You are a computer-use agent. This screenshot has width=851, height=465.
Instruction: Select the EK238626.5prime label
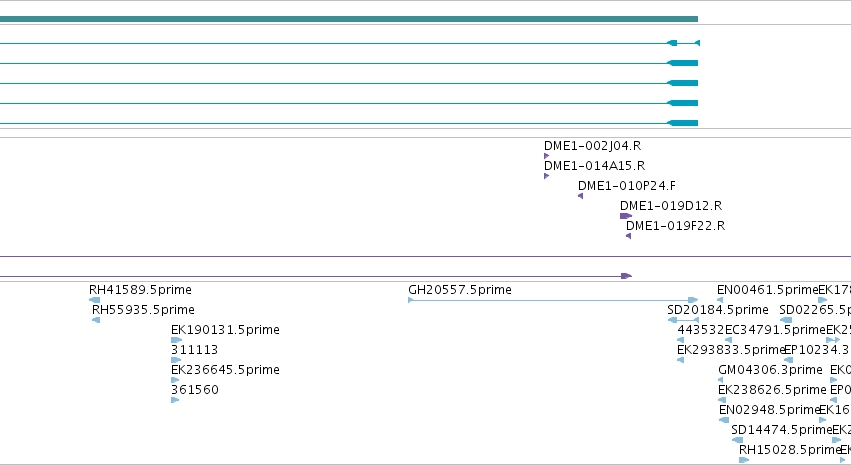click(772, 391)
